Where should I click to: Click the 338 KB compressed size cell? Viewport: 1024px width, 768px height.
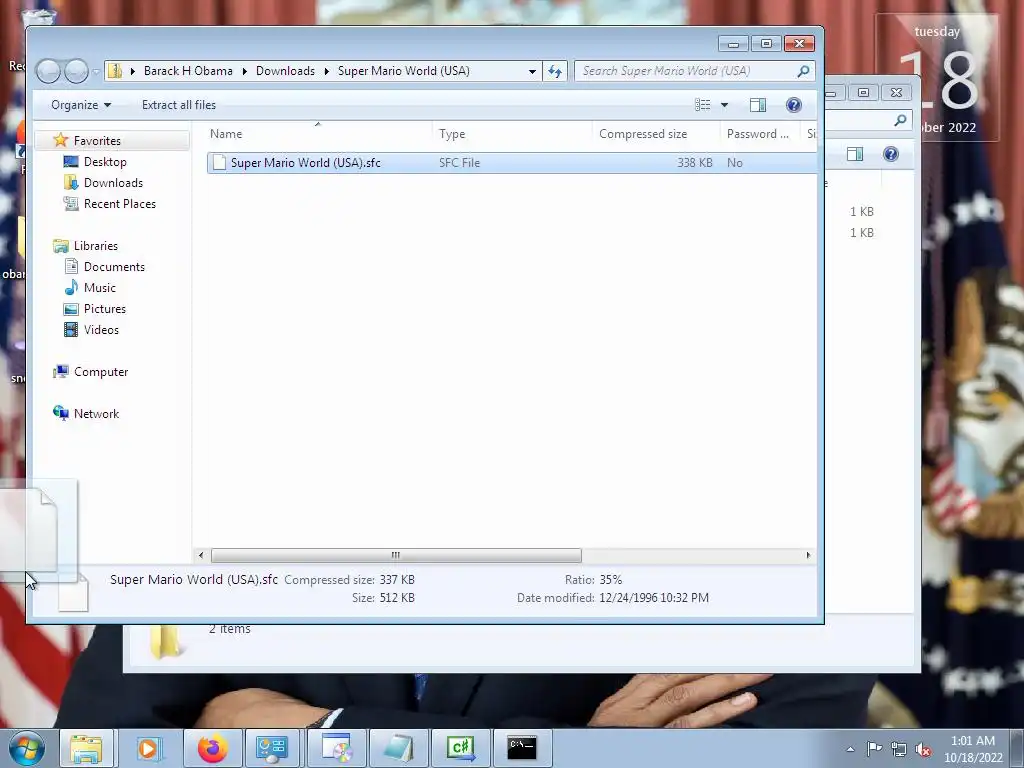[x=694, y=163]
